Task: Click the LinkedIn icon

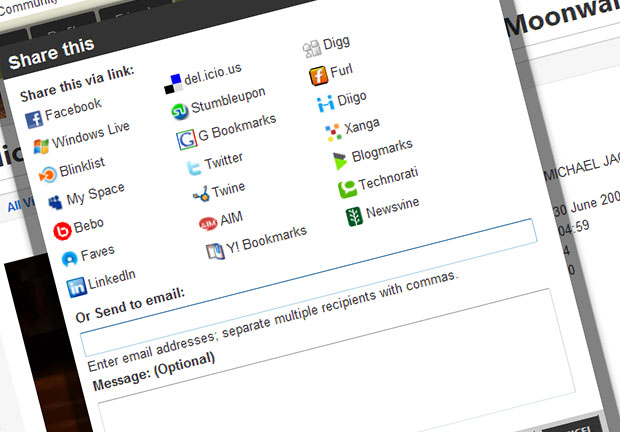Action: pos(76,287)
